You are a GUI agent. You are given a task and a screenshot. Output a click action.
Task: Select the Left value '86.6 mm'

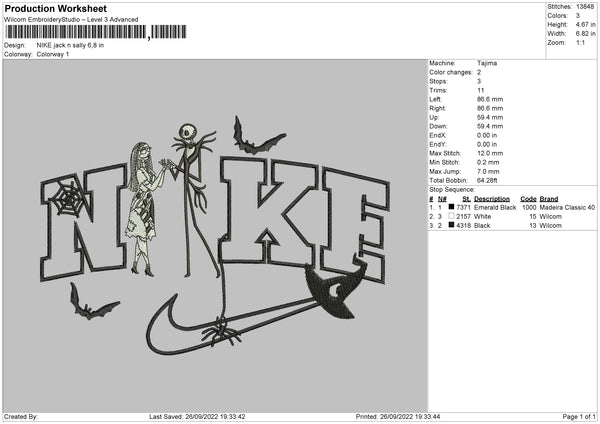490,99
